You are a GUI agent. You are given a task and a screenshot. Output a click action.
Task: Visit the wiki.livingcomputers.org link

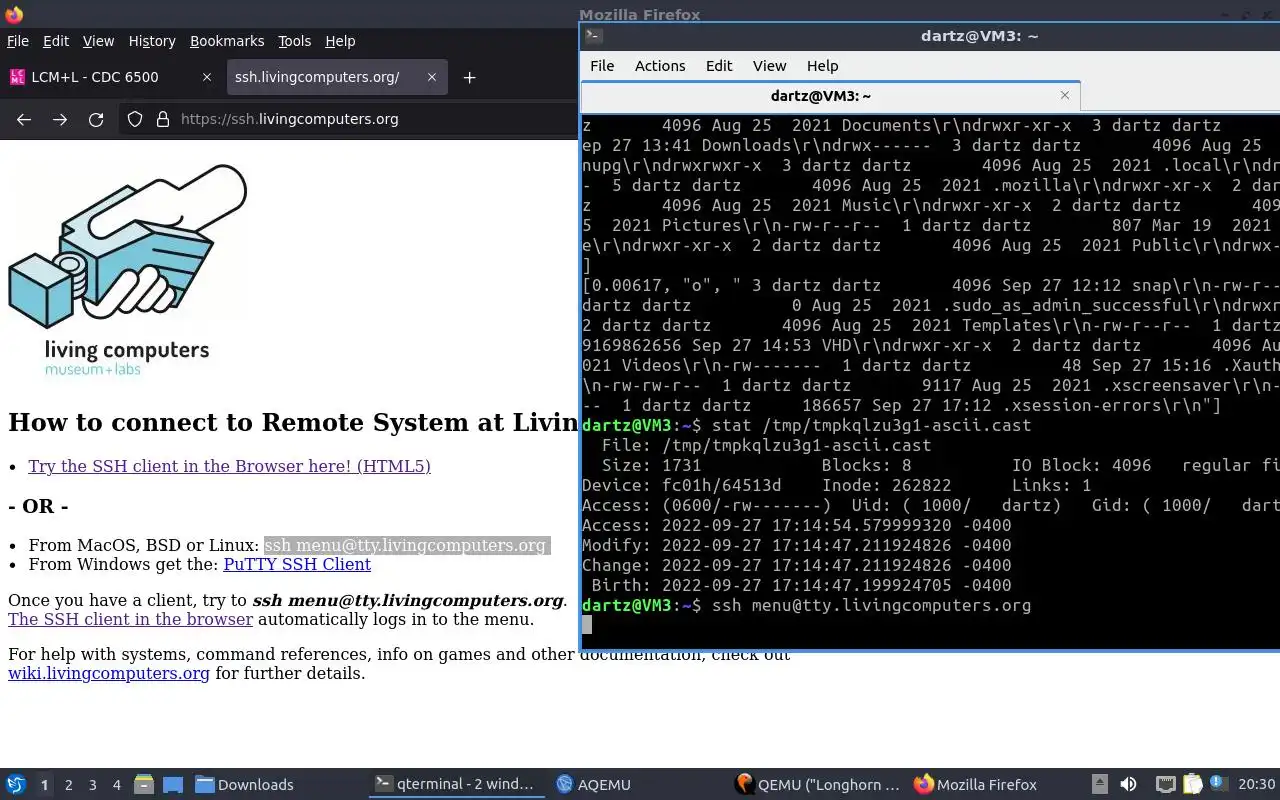pyautogui.click(x=109, y=673)
